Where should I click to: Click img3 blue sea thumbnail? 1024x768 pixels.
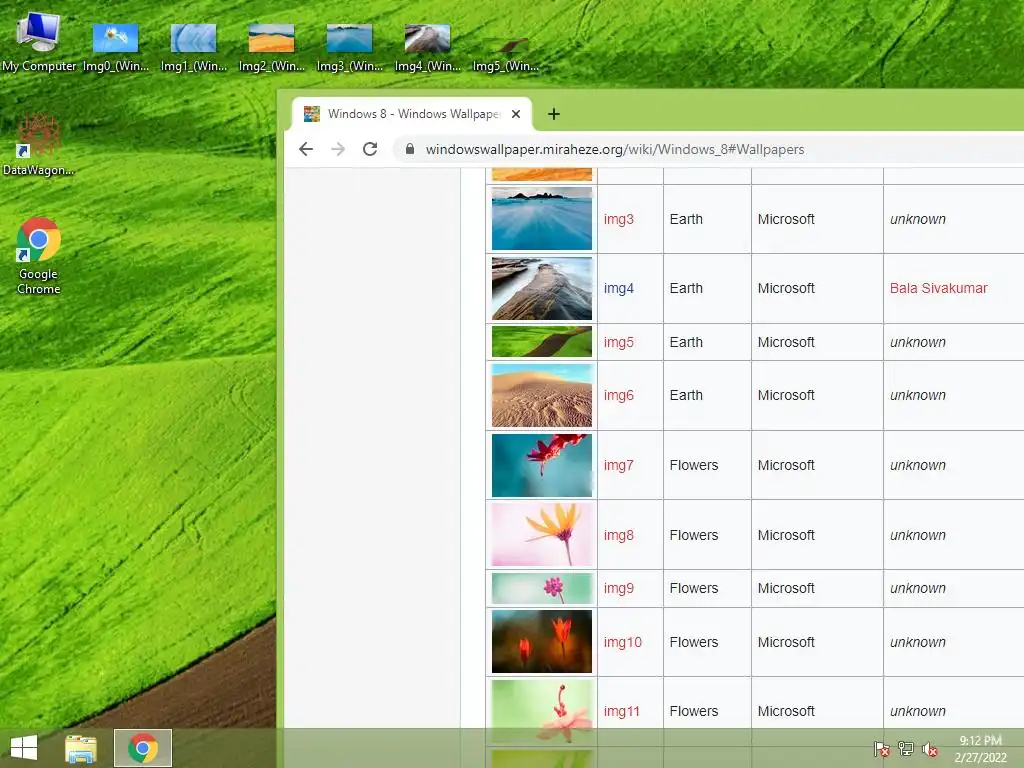(541, 219)
